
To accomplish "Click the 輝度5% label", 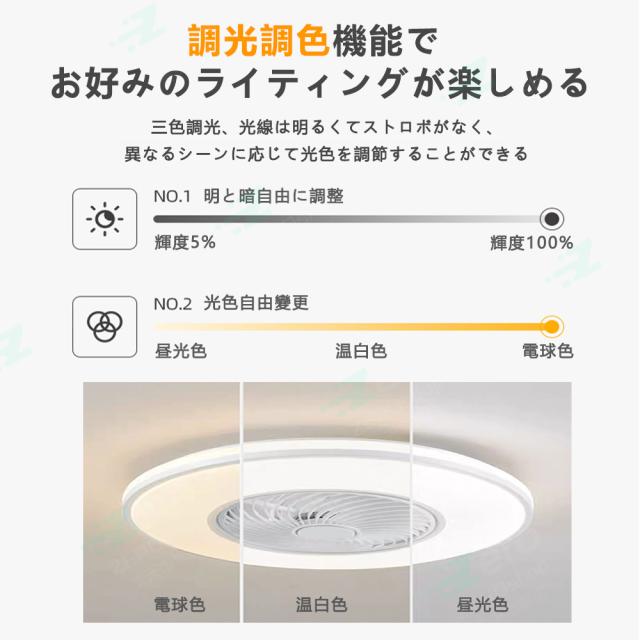I will pyautogui.click(x=185, y=242).
